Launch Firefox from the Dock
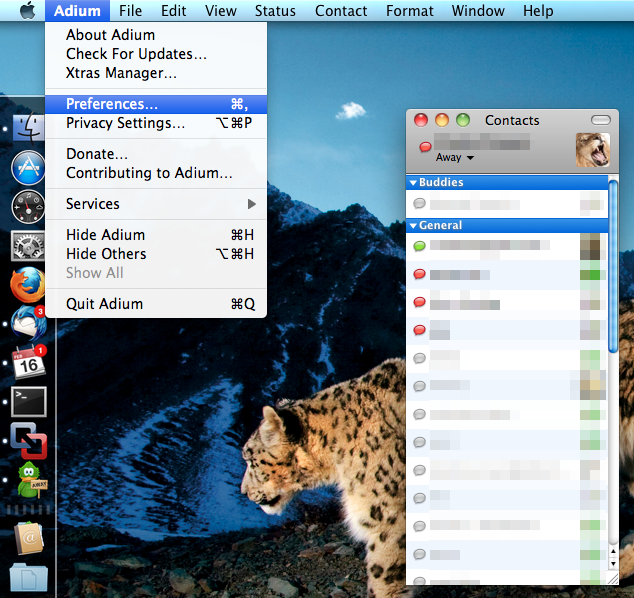Screen dimensions: 634x598 pyautogui.click(x=27, y=285)
